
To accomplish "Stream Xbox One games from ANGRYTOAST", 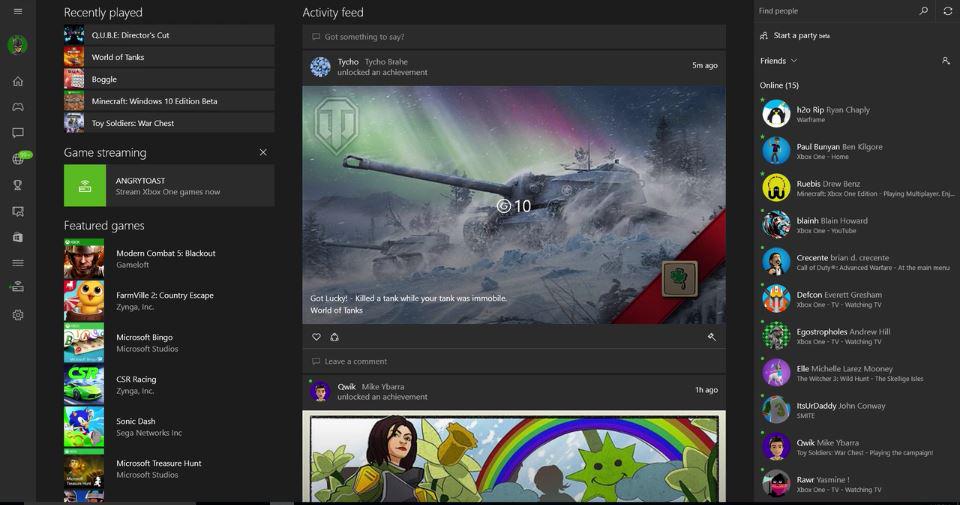I will 169,186.
